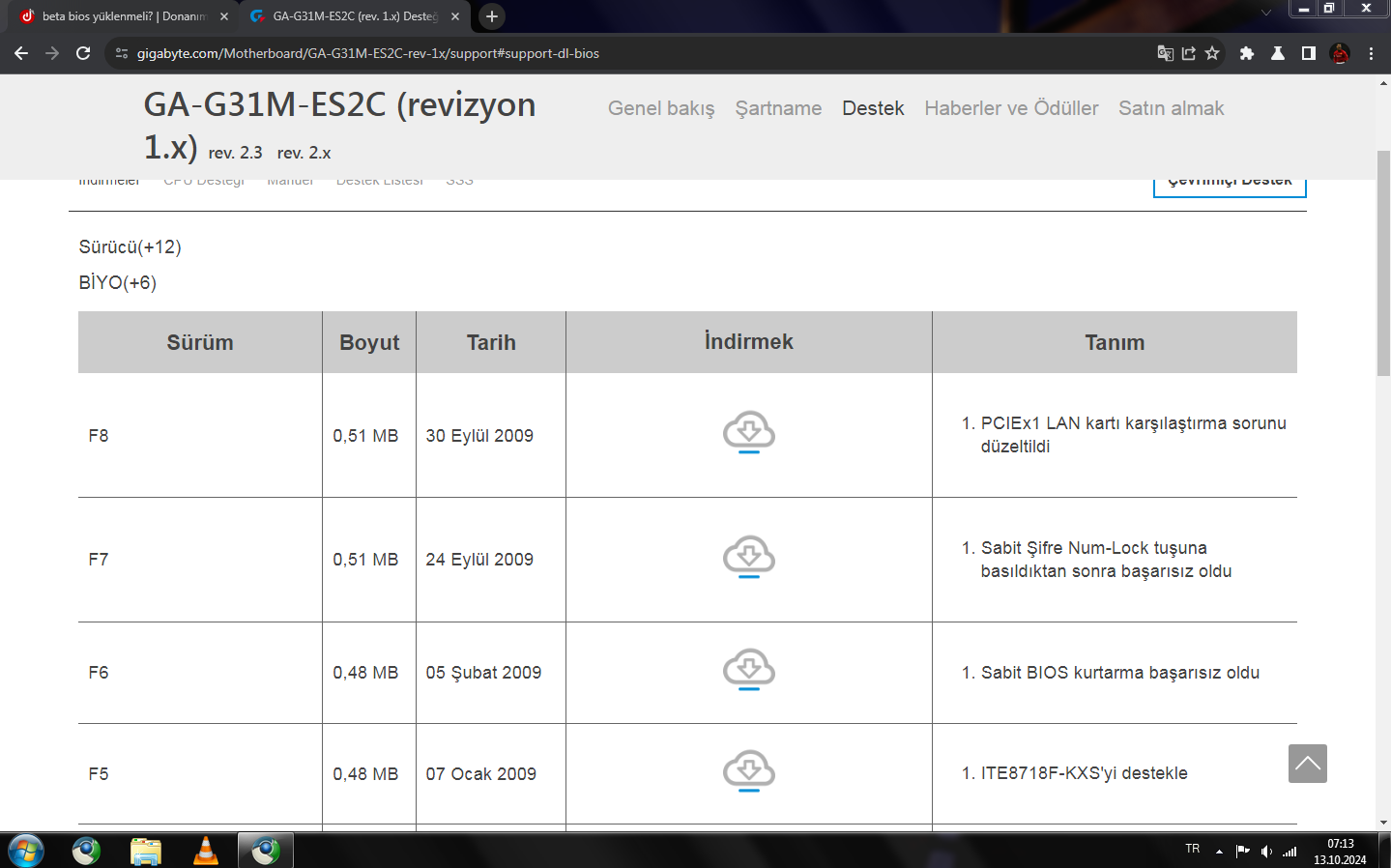Close the beta bios yüklenmeli tab
1391x868 pixels.
pyautogui.click(x=224, y=16)
